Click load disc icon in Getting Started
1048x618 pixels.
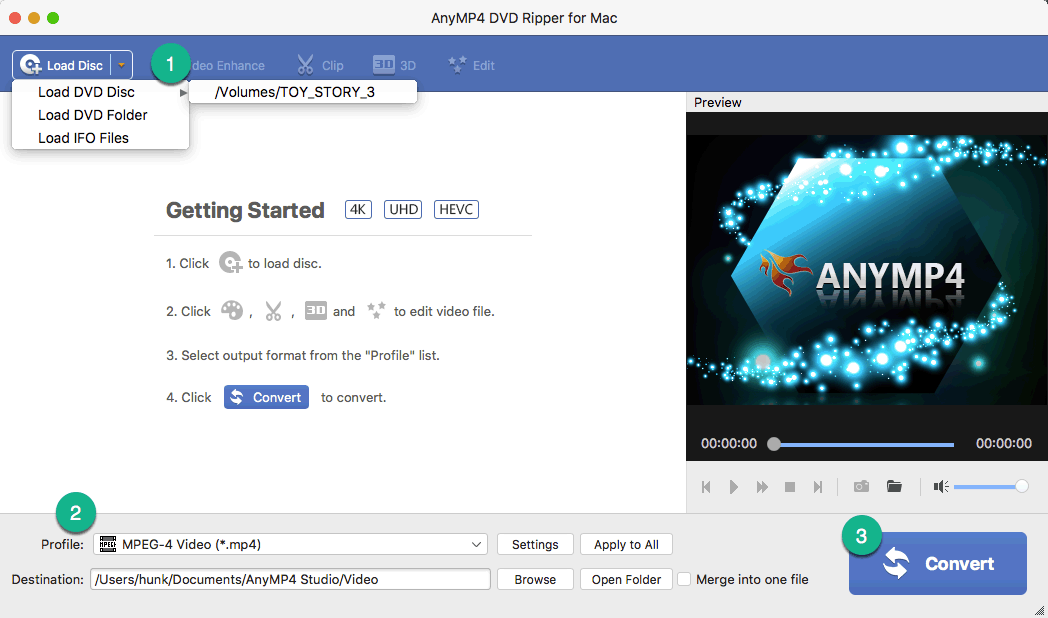point(231,263)
